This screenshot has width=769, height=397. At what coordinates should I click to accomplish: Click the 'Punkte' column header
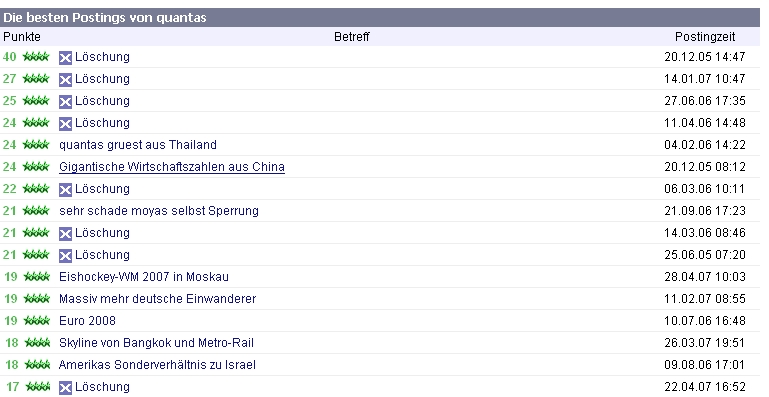pos(22,37)
